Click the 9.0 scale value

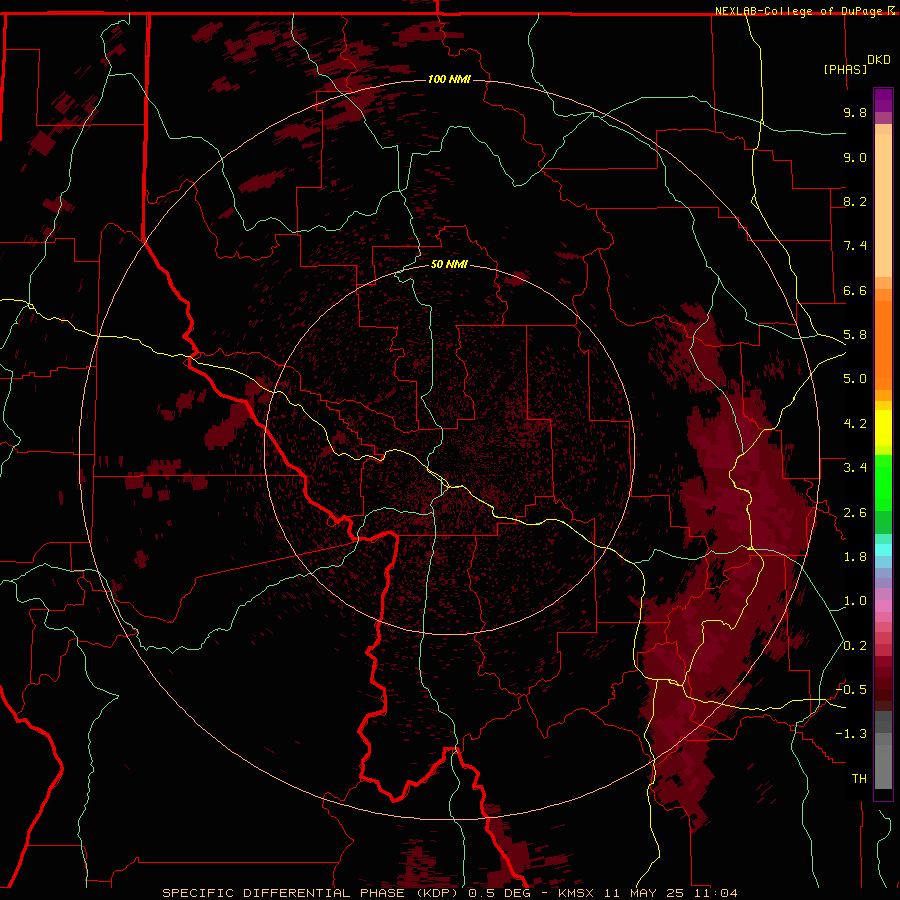(855, 157)
